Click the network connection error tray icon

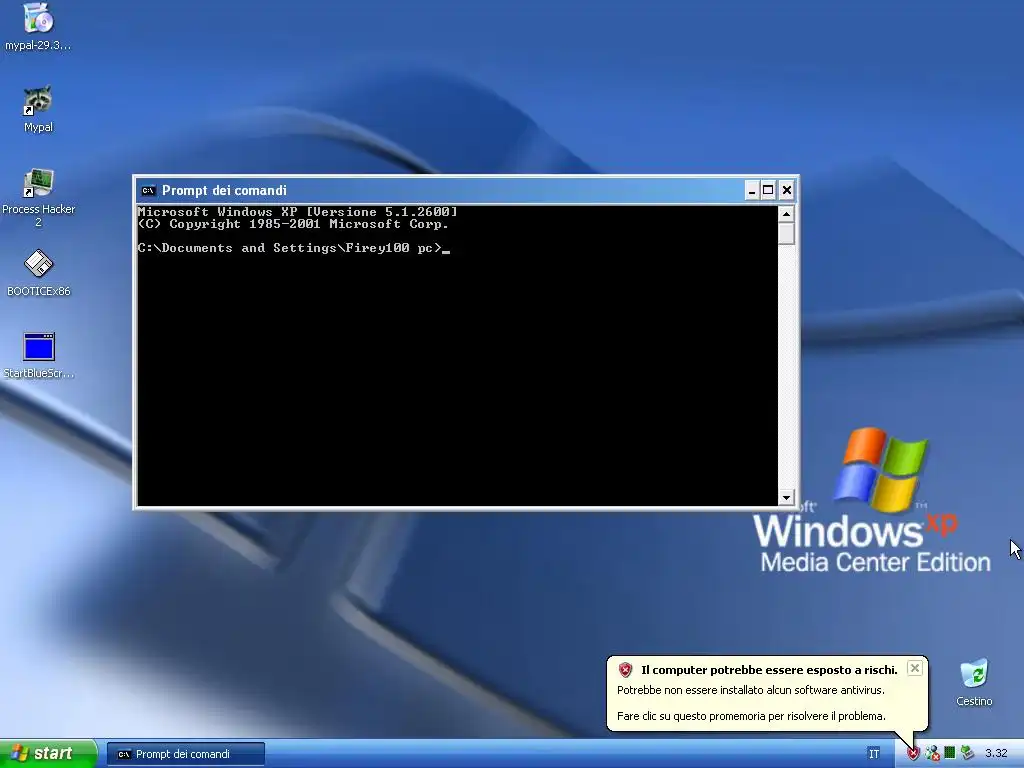click(x=932, y=754)
